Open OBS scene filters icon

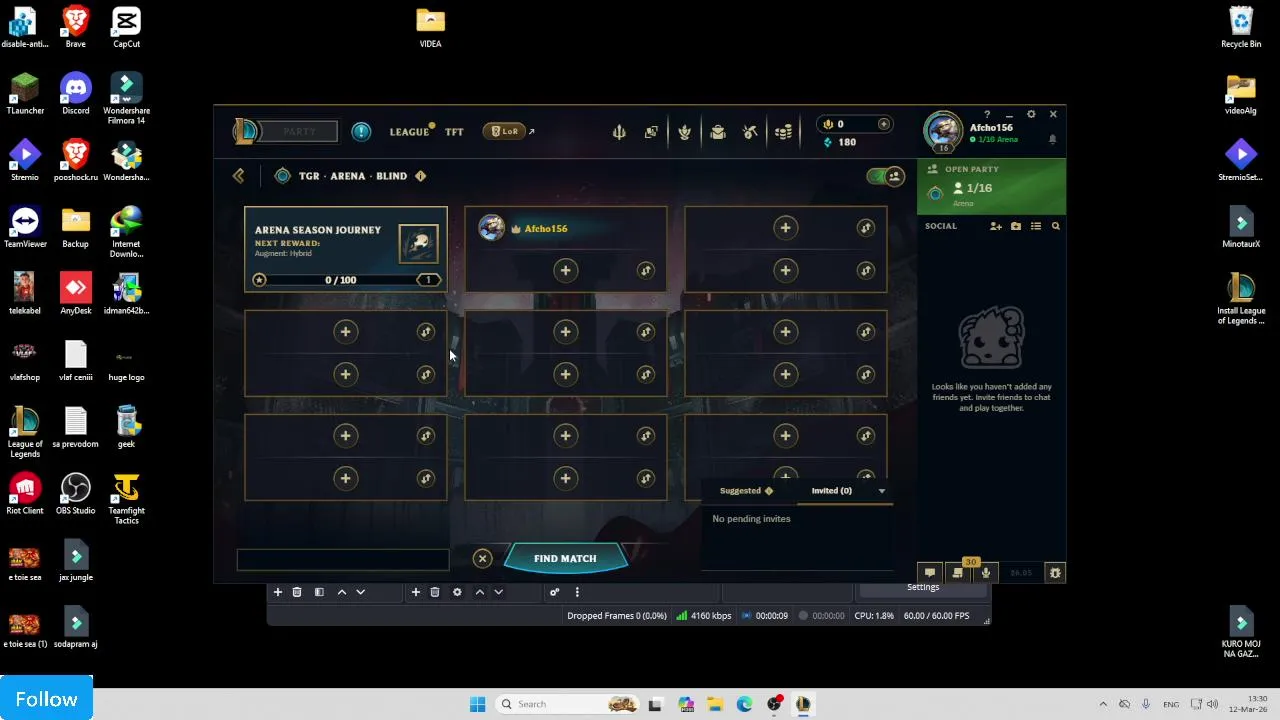pyautogui.click(x=319, y=592)
